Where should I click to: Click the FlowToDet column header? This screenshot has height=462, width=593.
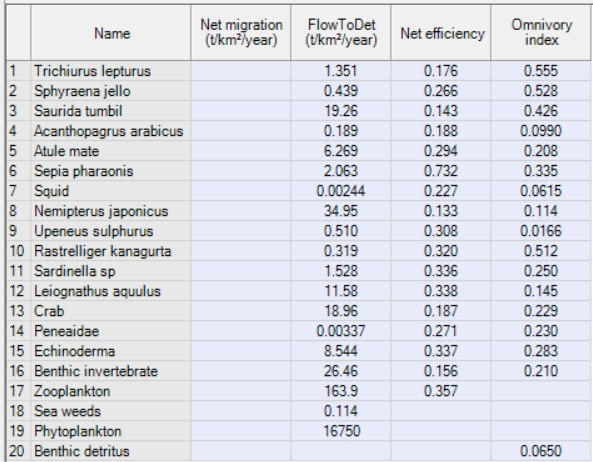click(x=341, y=33)
